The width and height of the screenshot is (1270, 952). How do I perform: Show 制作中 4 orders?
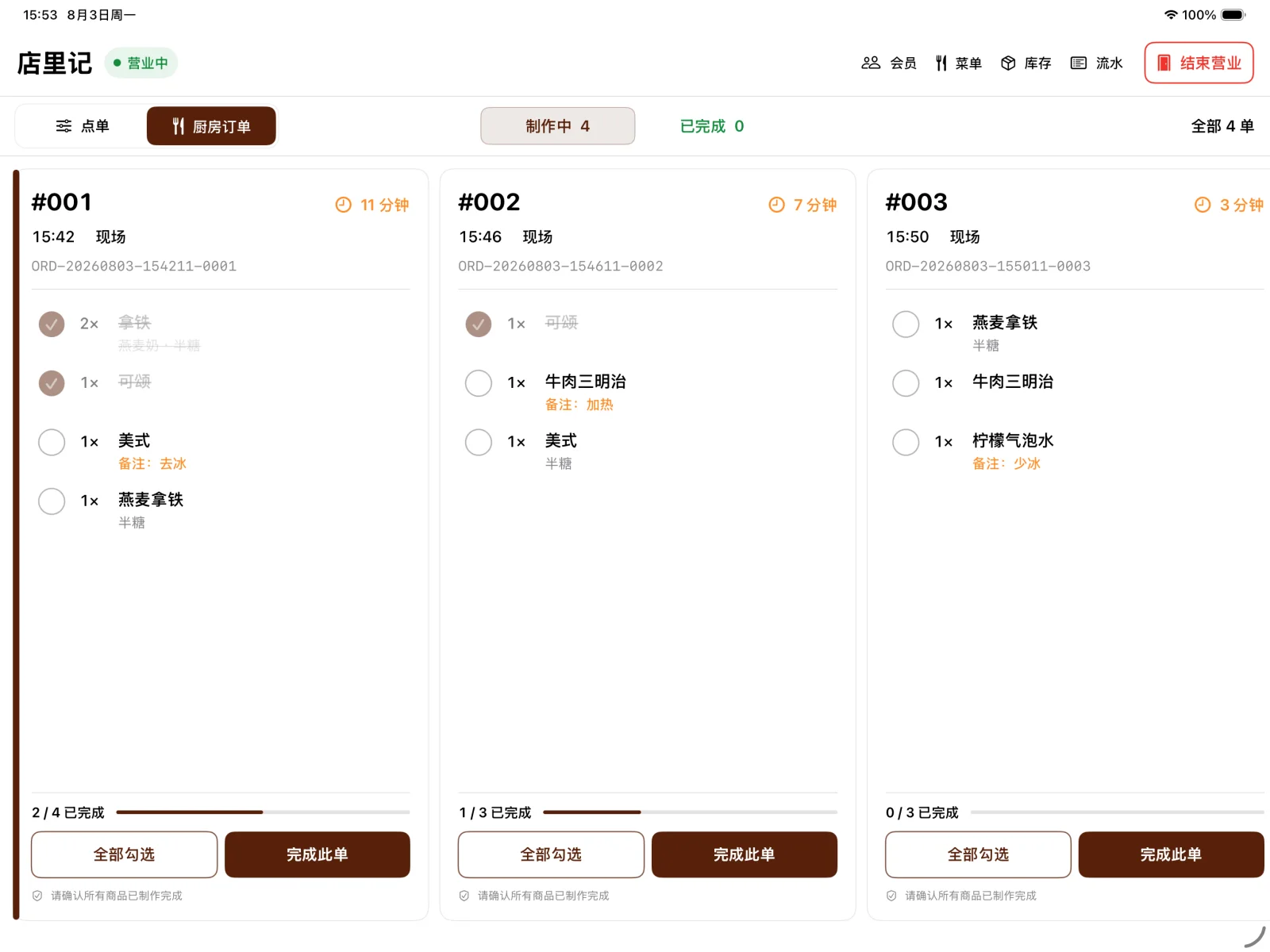(x=557, y=126)
